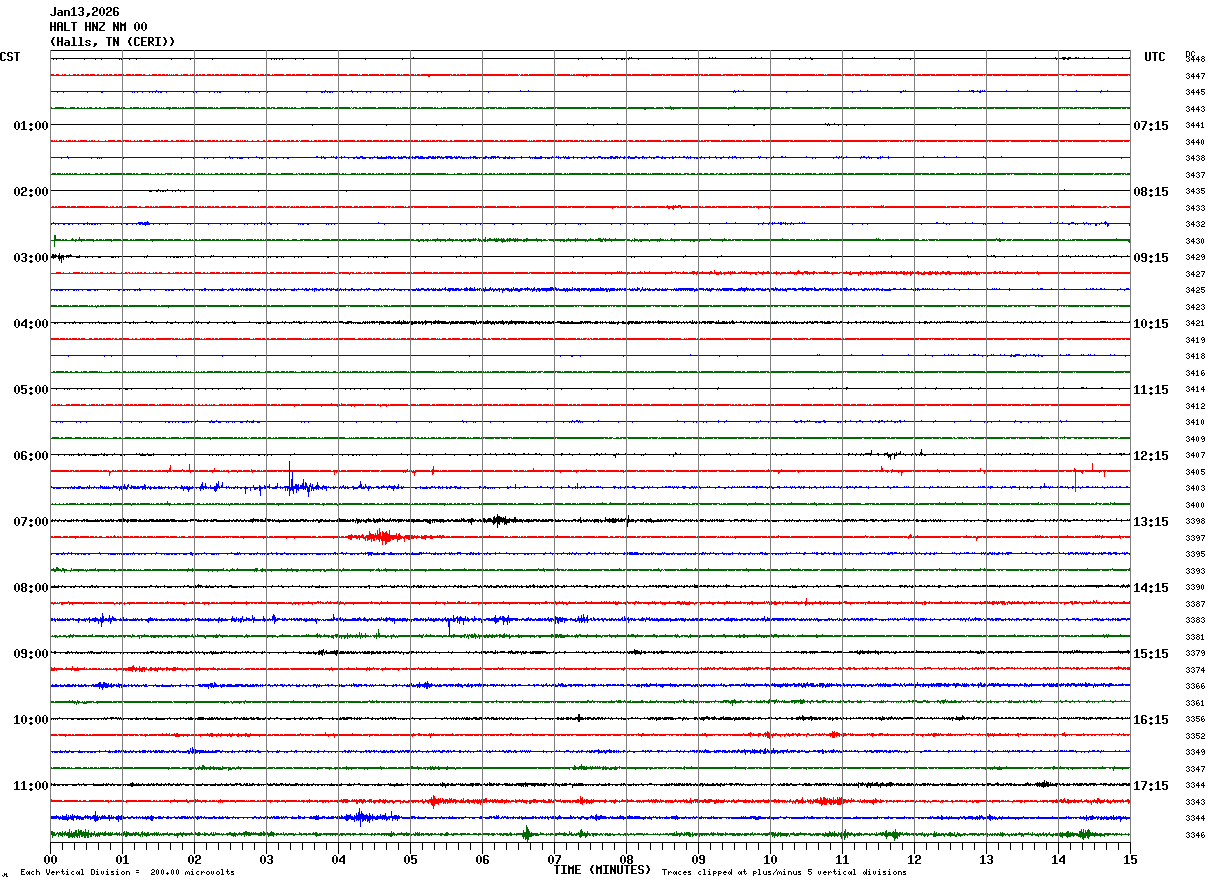This screenshot has width=1210, height=886.
Task: Click the DC offset value '3398'
Action: coord(1195,522)
